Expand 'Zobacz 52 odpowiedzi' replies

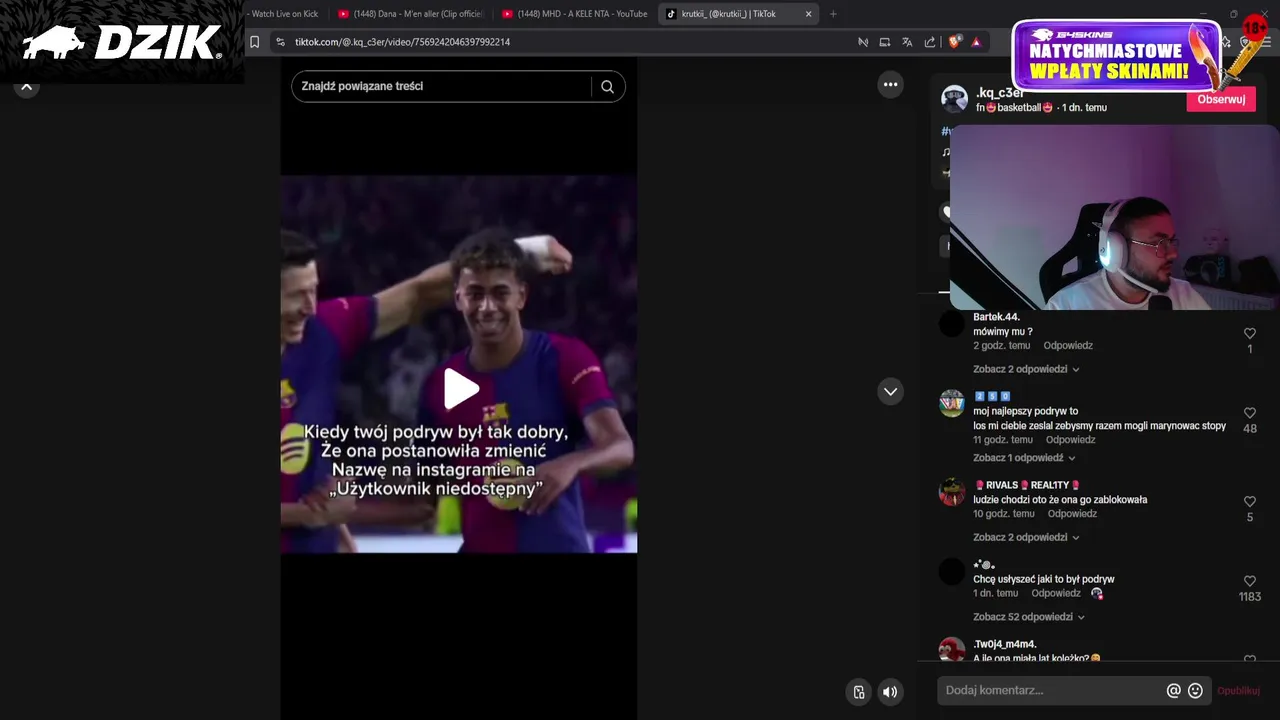pos(1029,617)
